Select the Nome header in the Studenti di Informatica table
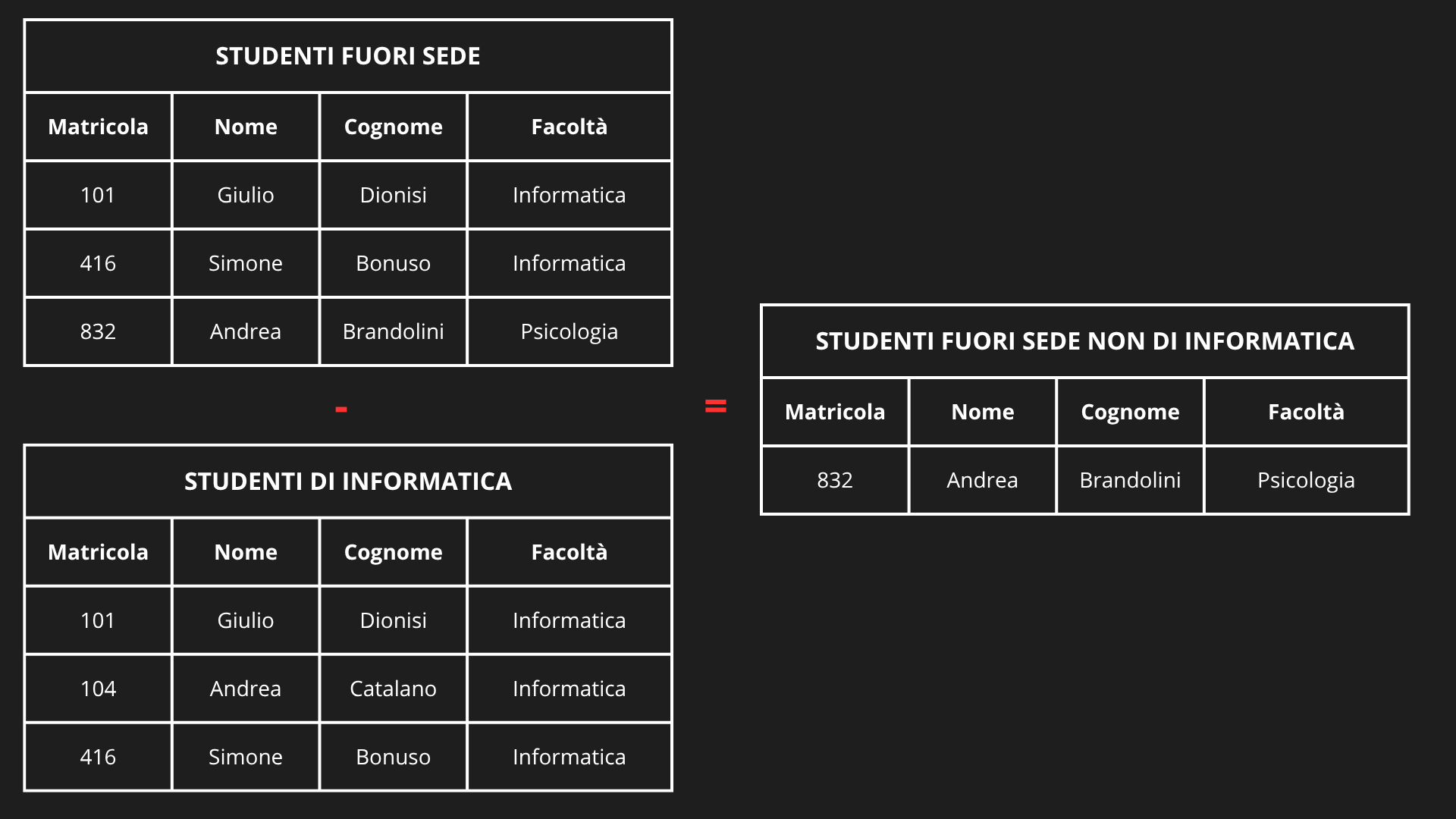The height and width of the screenshot is (819, 1456). (246, 552)
